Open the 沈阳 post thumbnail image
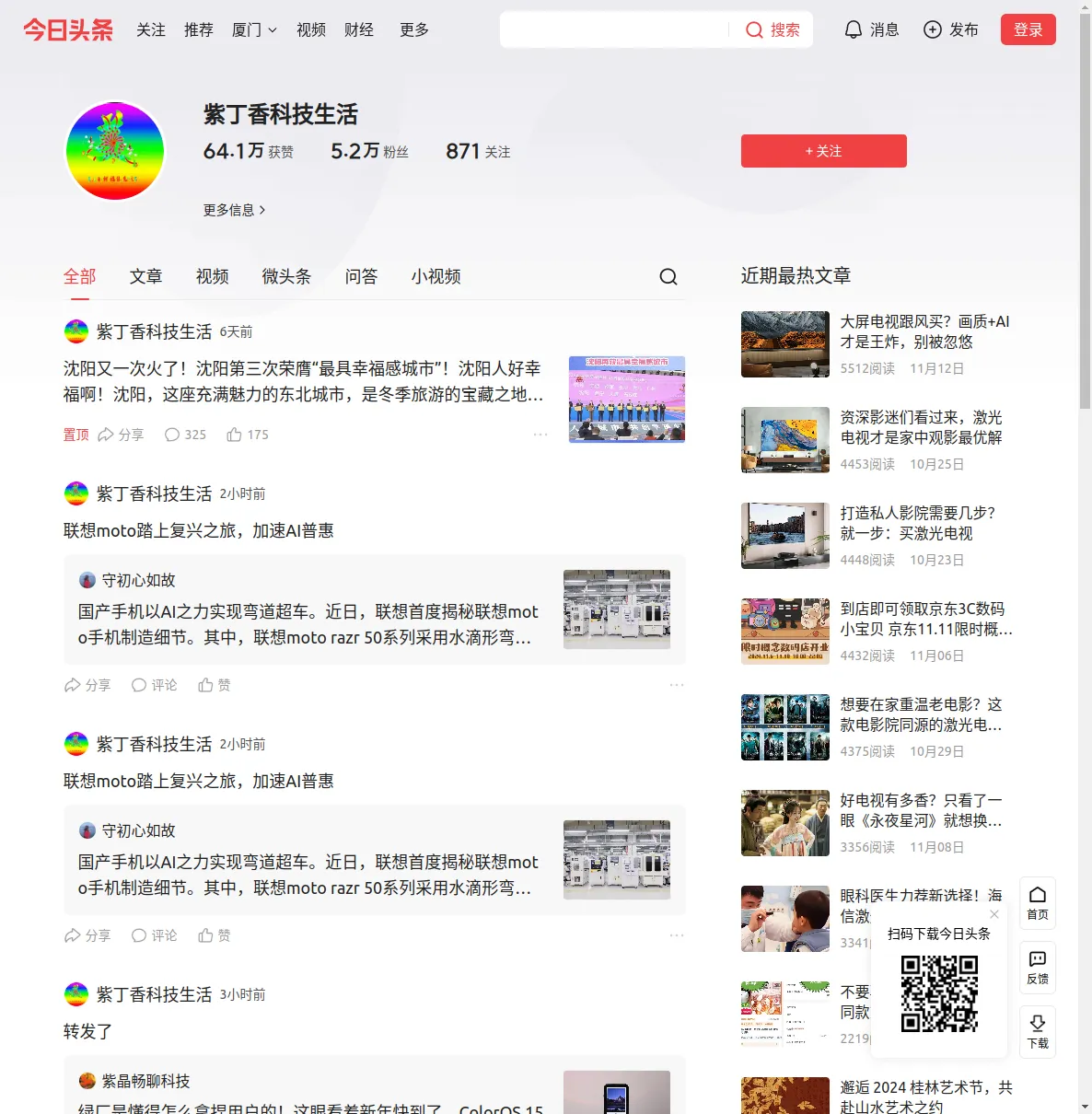 click(627, 400)
